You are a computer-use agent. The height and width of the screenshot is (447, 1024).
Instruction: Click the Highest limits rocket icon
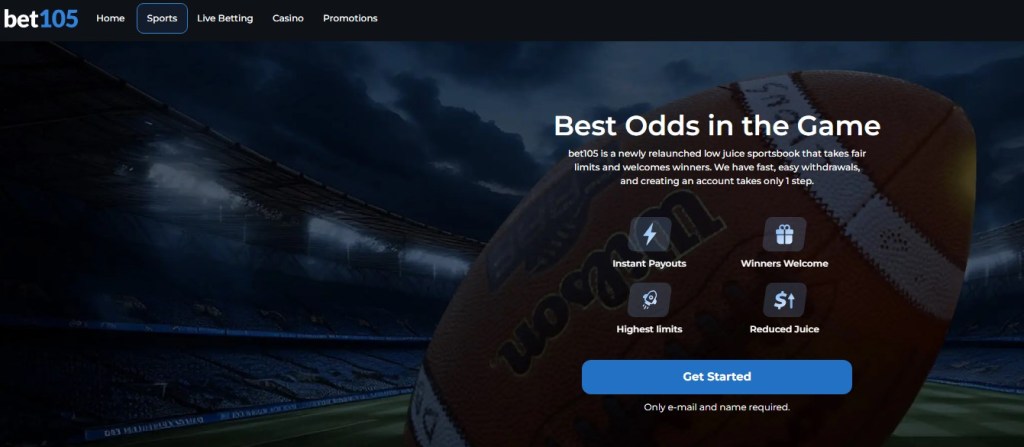coord(649,300)
